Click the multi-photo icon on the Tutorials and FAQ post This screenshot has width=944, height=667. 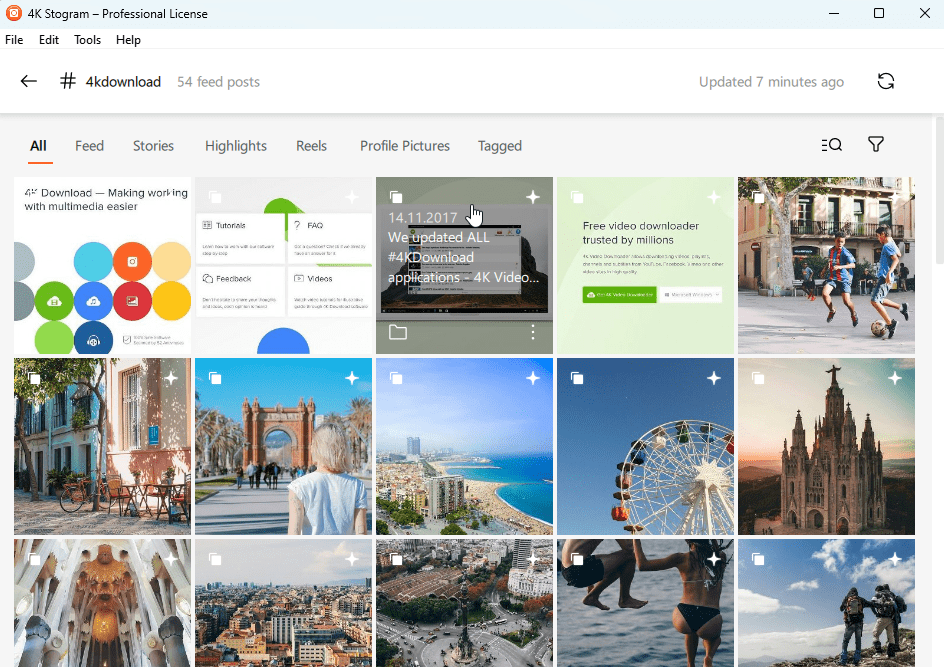point(215,197)
